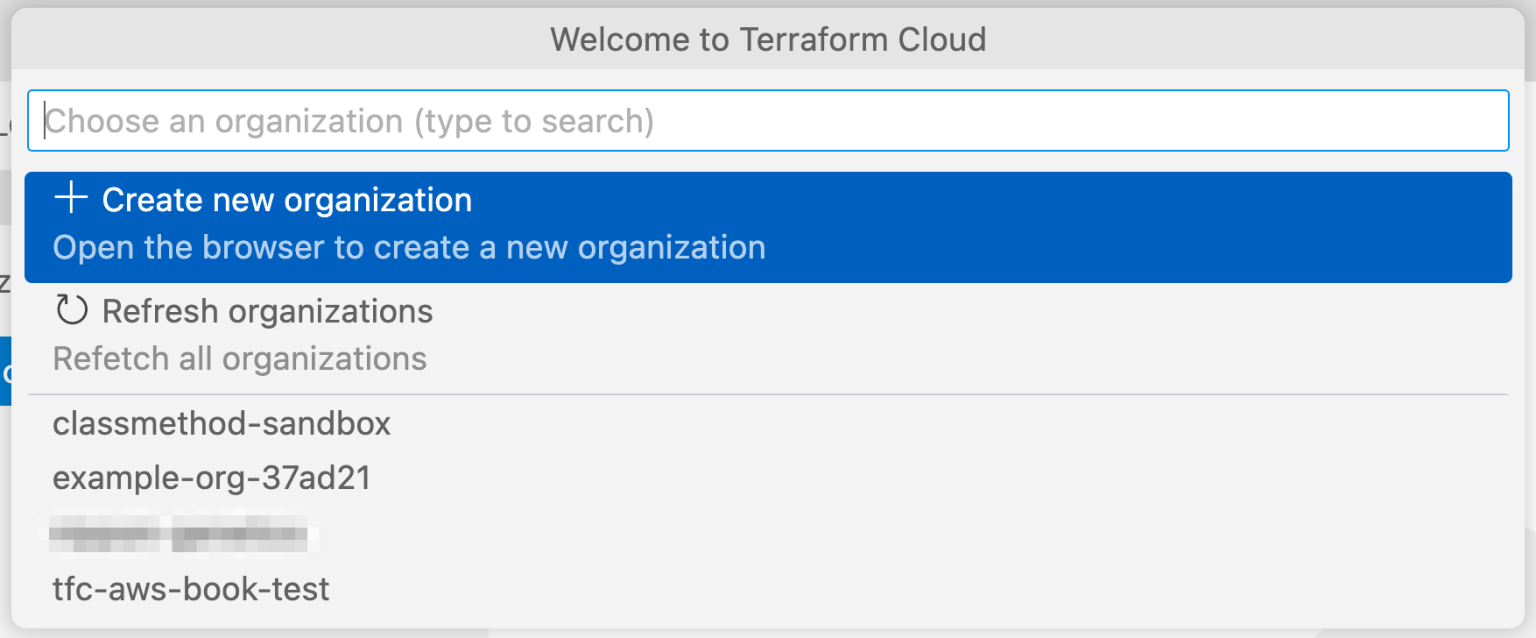Click the Welcome to Terraform Cloud title bar

click(x=768, y=39)
